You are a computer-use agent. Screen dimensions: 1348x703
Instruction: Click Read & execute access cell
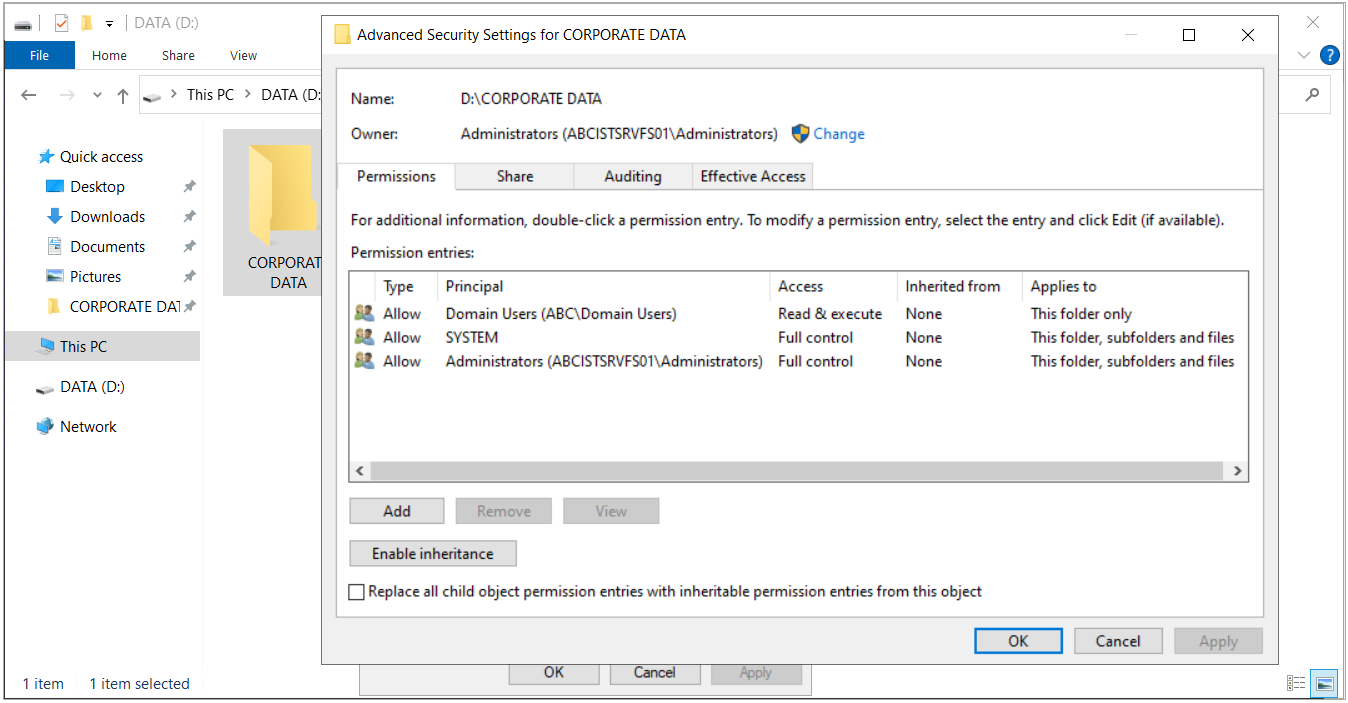(830, 314)
